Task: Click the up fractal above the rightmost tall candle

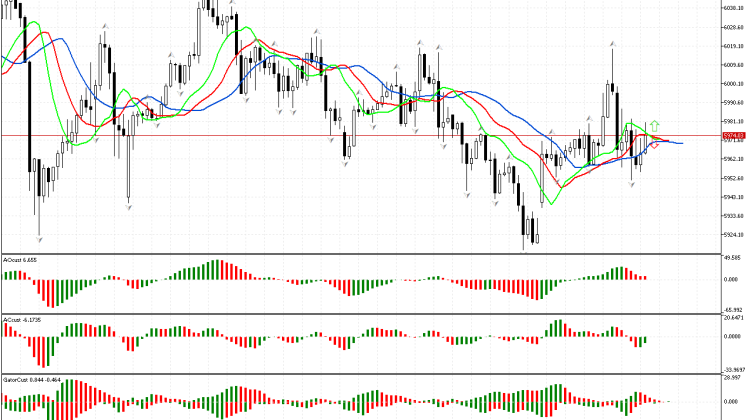Action: click(613, 44)
